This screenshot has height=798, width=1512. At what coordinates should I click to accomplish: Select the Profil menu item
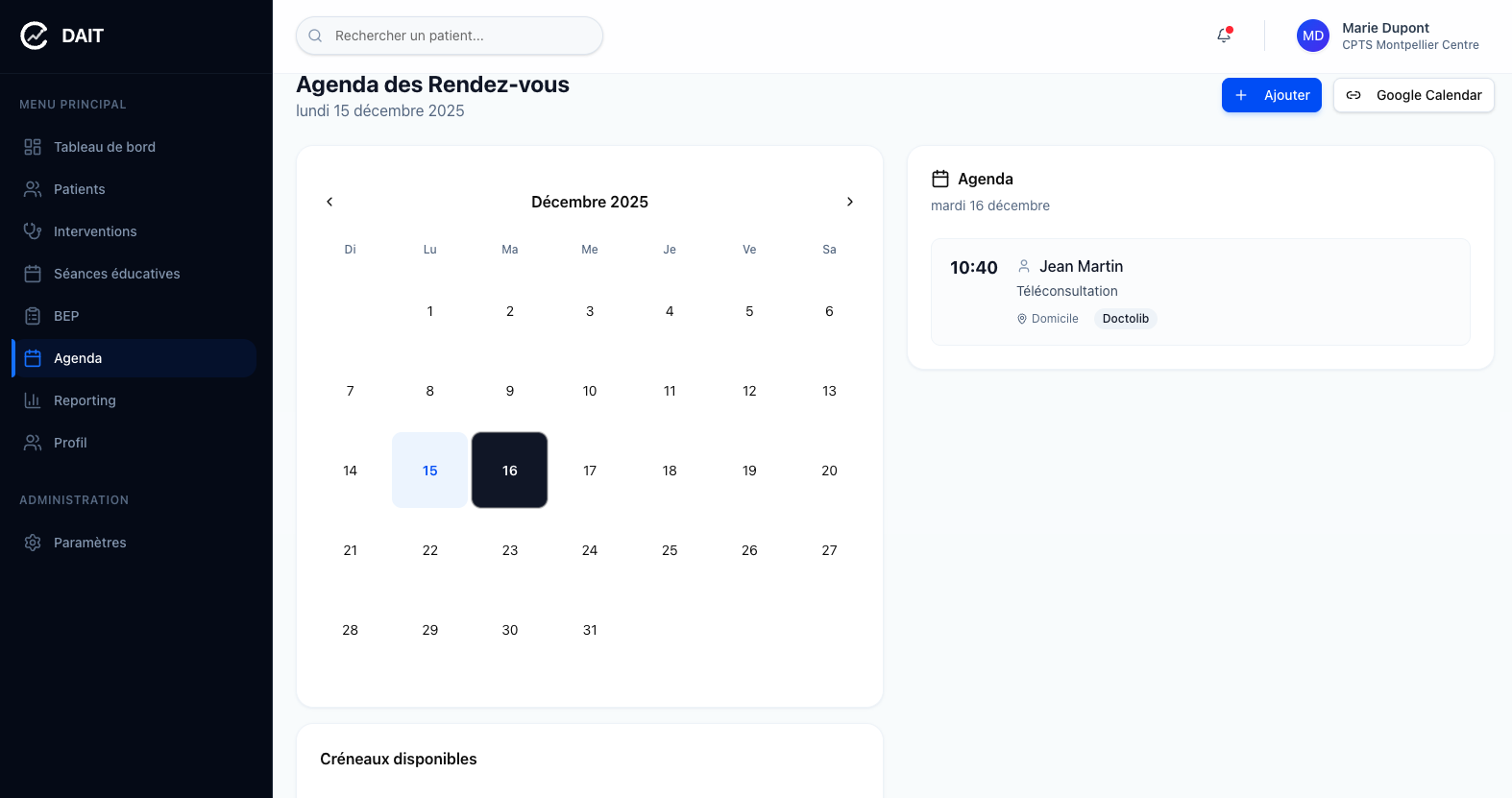click(70, 443)
